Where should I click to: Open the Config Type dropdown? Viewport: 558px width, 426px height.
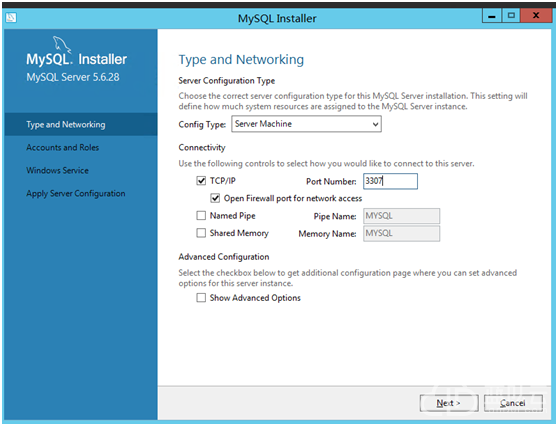306,124
